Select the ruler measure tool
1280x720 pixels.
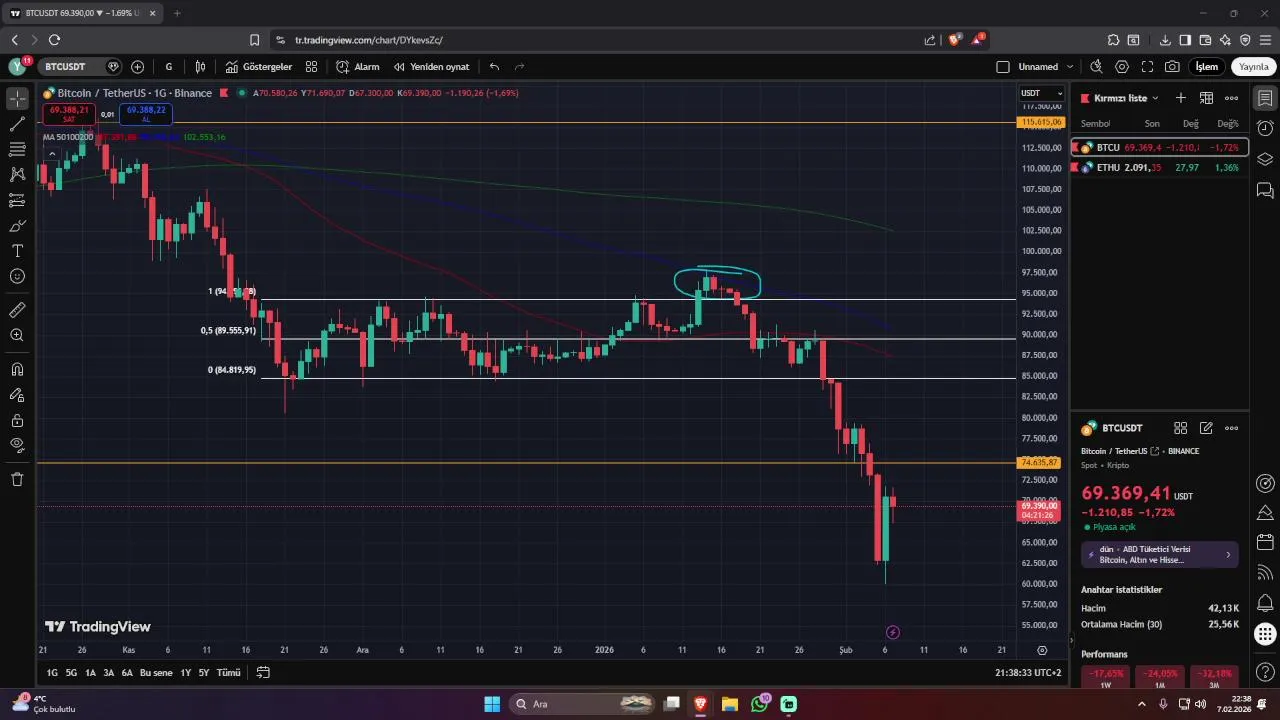pos(17,310)
